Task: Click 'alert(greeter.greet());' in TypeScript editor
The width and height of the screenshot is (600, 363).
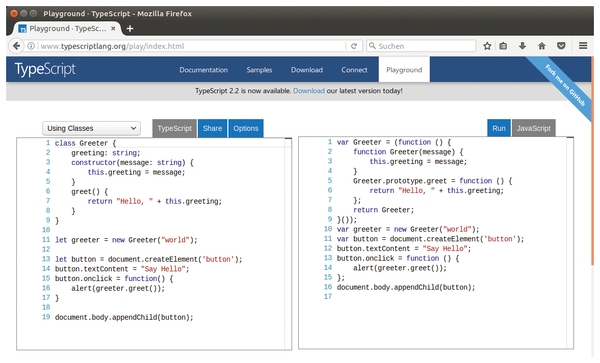Action: click(118, 288)
